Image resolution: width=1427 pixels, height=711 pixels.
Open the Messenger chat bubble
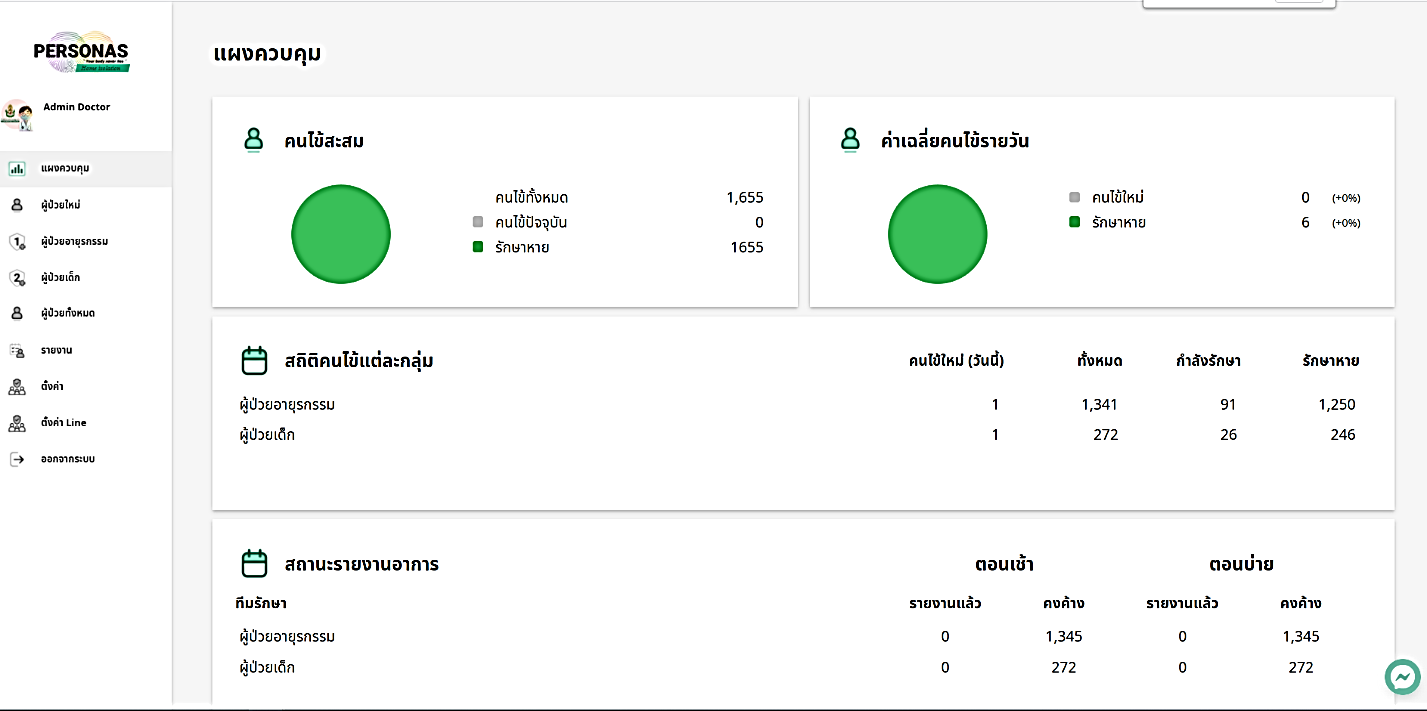coord(1402,677)
